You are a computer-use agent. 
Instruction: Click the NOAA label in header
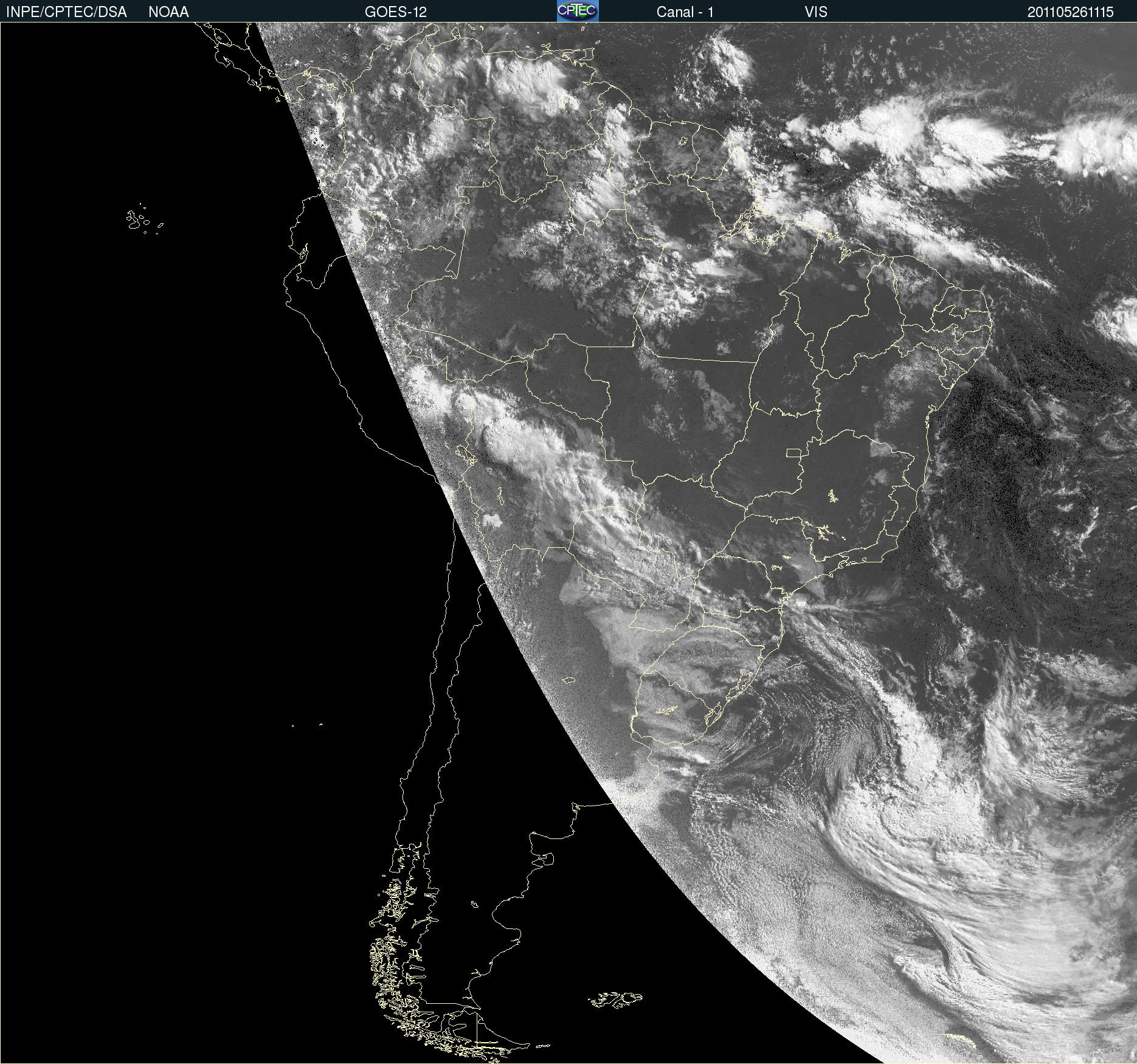tap(168, 12)
